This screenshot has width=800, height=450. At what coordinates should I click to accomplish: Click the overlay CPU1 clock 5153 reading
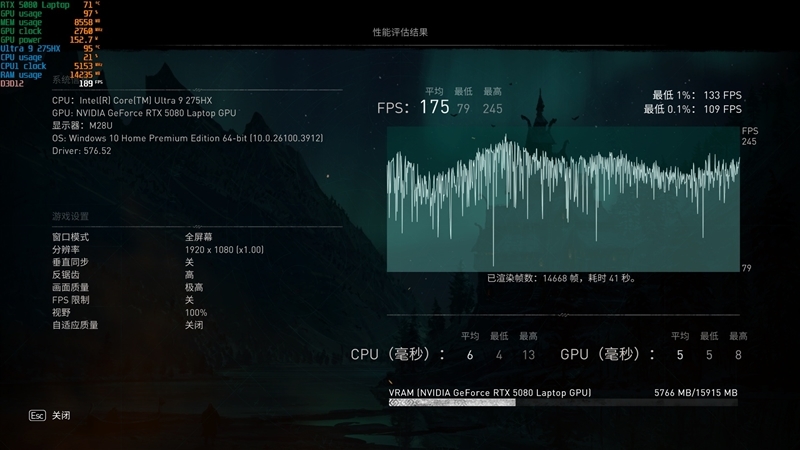[x=51, y=66]
